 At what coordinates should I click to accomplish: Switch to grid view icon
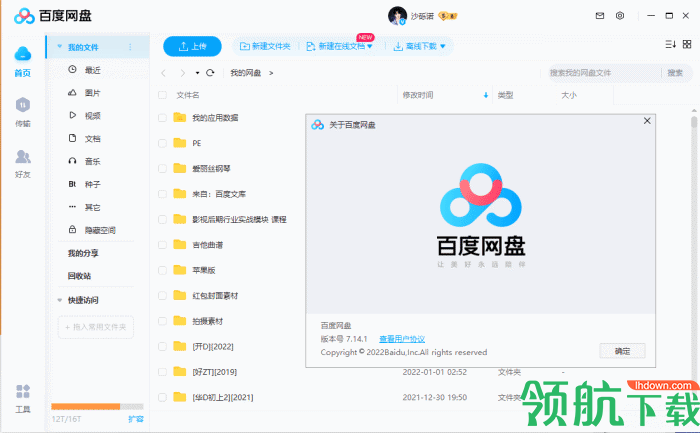[x=687, y=44]
